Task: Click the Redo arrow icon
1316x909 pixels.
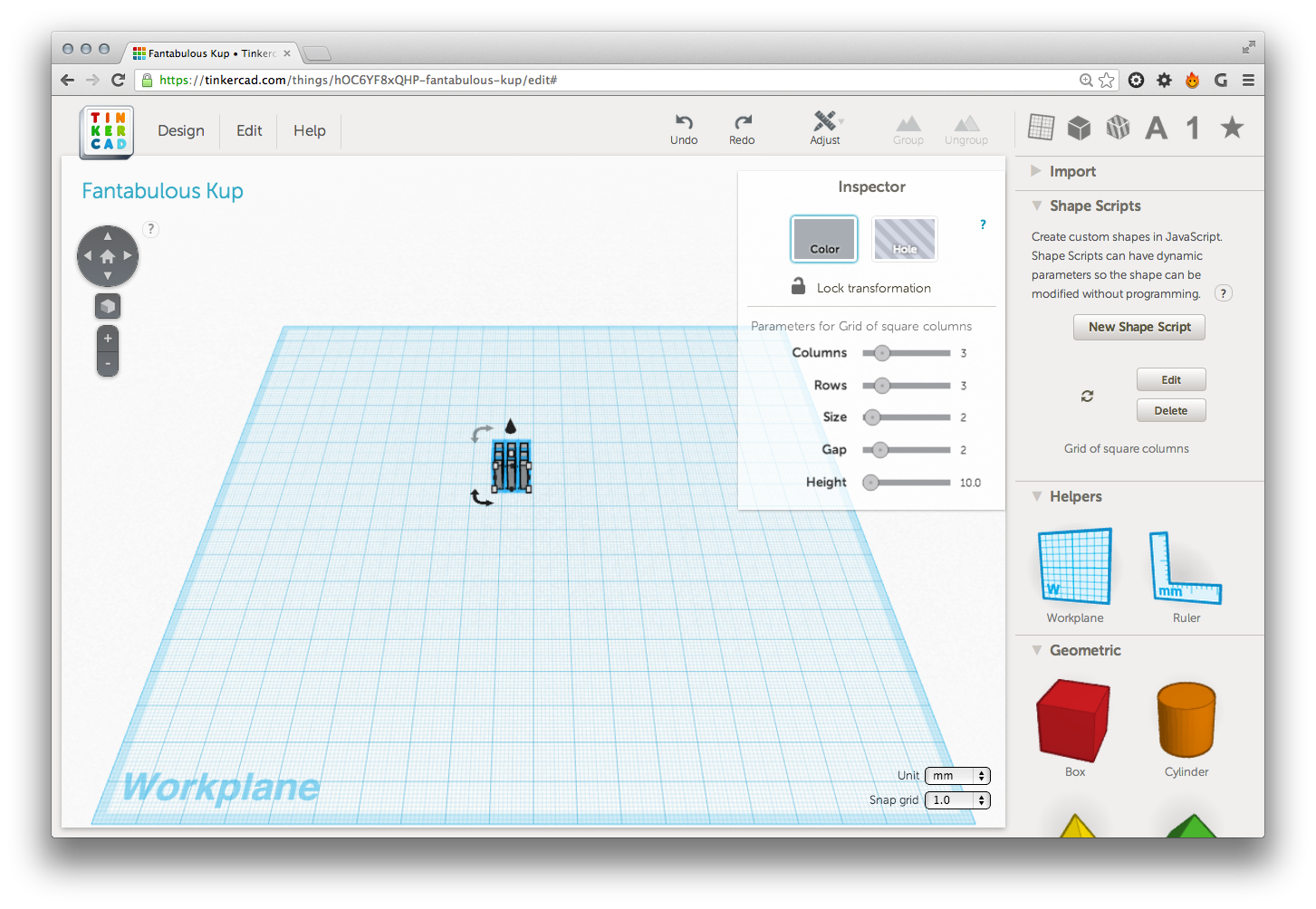Action: pyautogui.click(x=742, y=122)
